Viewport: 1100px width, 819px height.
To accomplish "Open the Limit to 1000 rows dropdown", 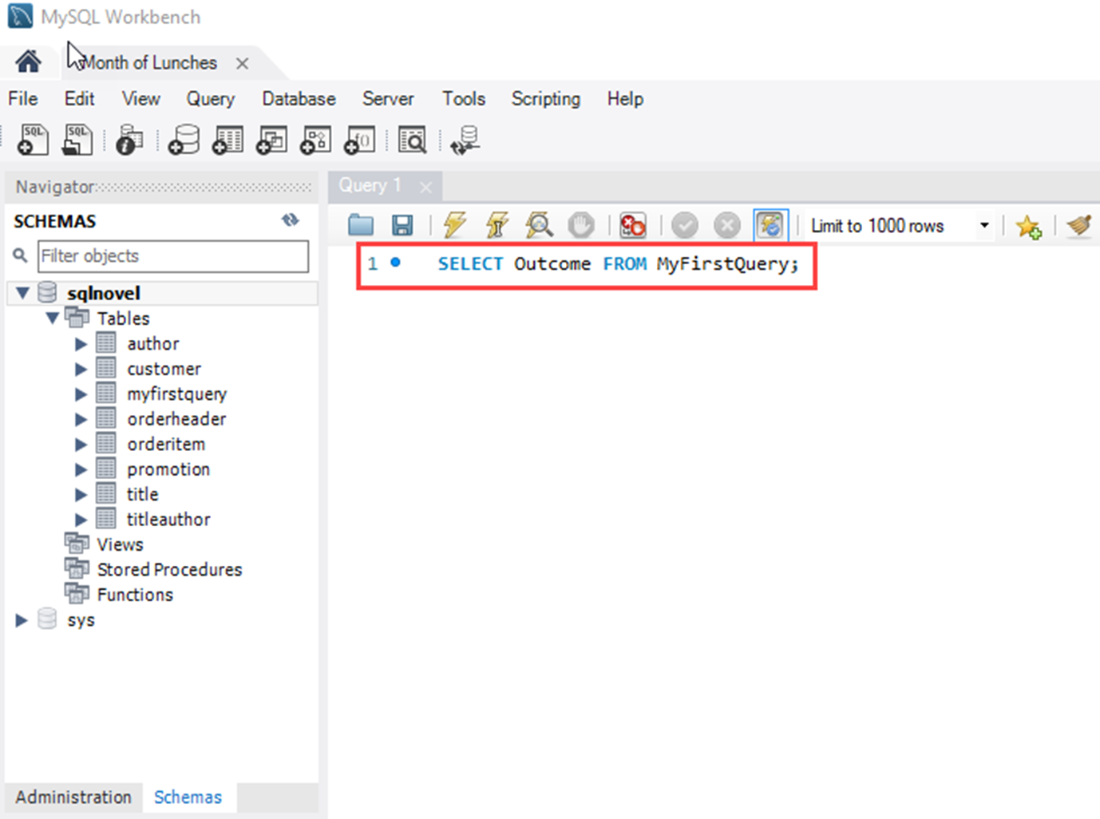I will coord(984,225).
